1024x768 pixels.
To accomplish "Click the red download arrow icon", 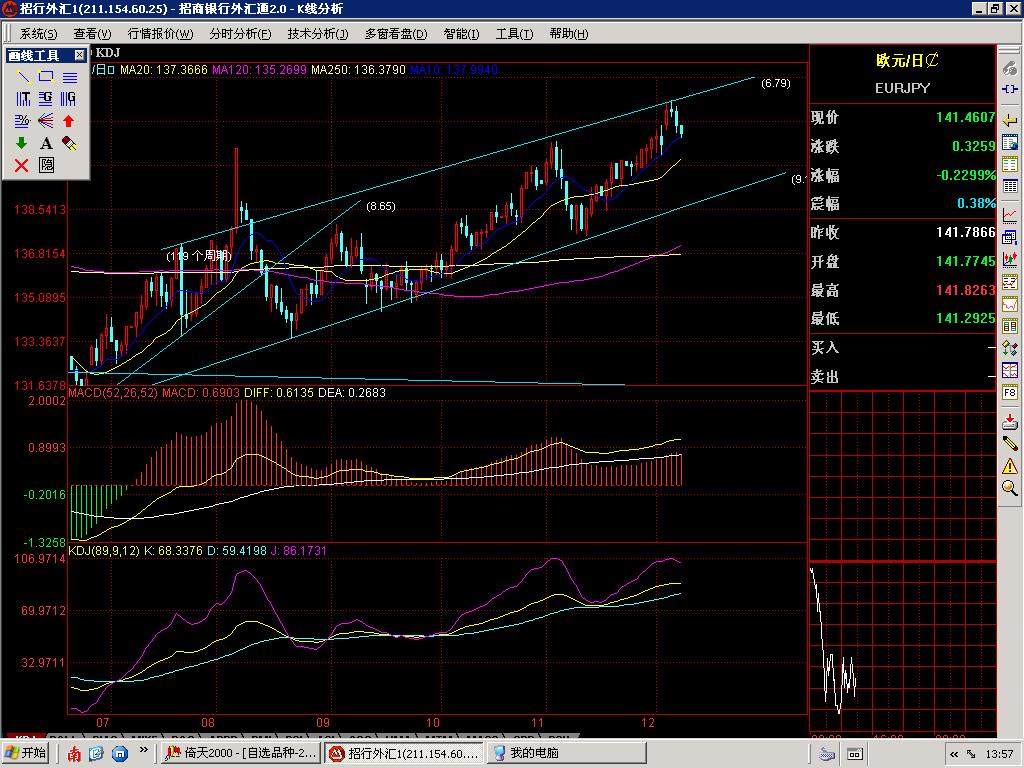I will tap(1010, 421).
